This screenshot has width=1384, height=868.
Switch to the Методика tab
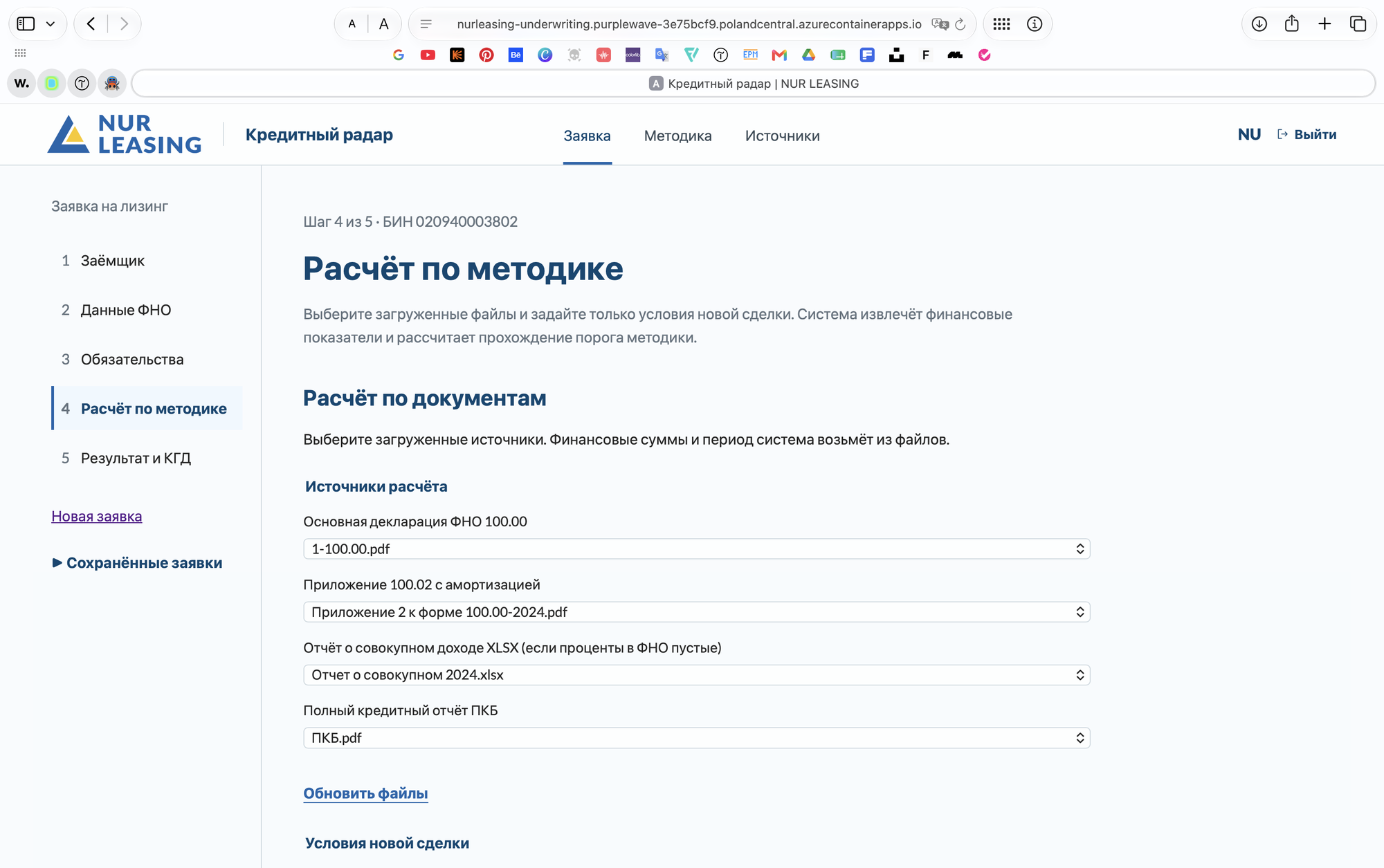(677, 136)
